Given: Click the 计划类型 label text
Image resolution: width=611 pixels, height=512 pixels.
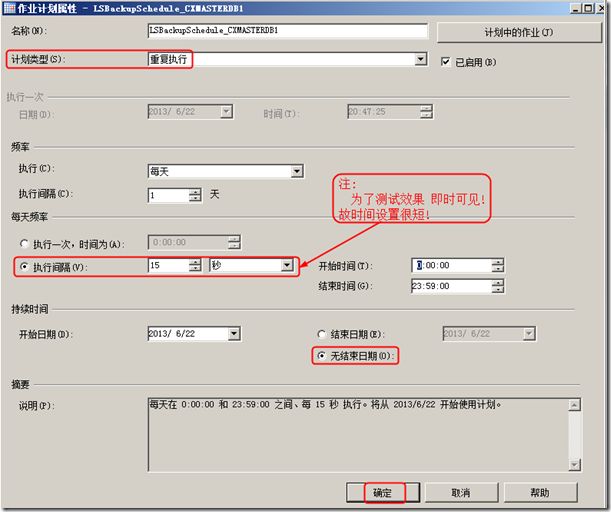Looking at the screenshot, I should [x=38, y=59].
